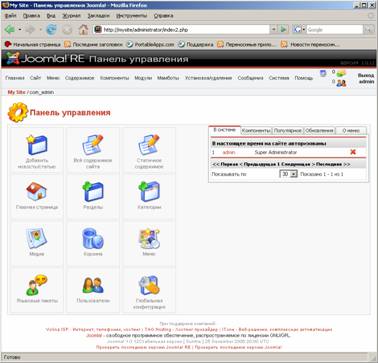This screenshot has width=378, height=363.
Task: Open the Главная admin menu item
Action: (x=15, y=78)
